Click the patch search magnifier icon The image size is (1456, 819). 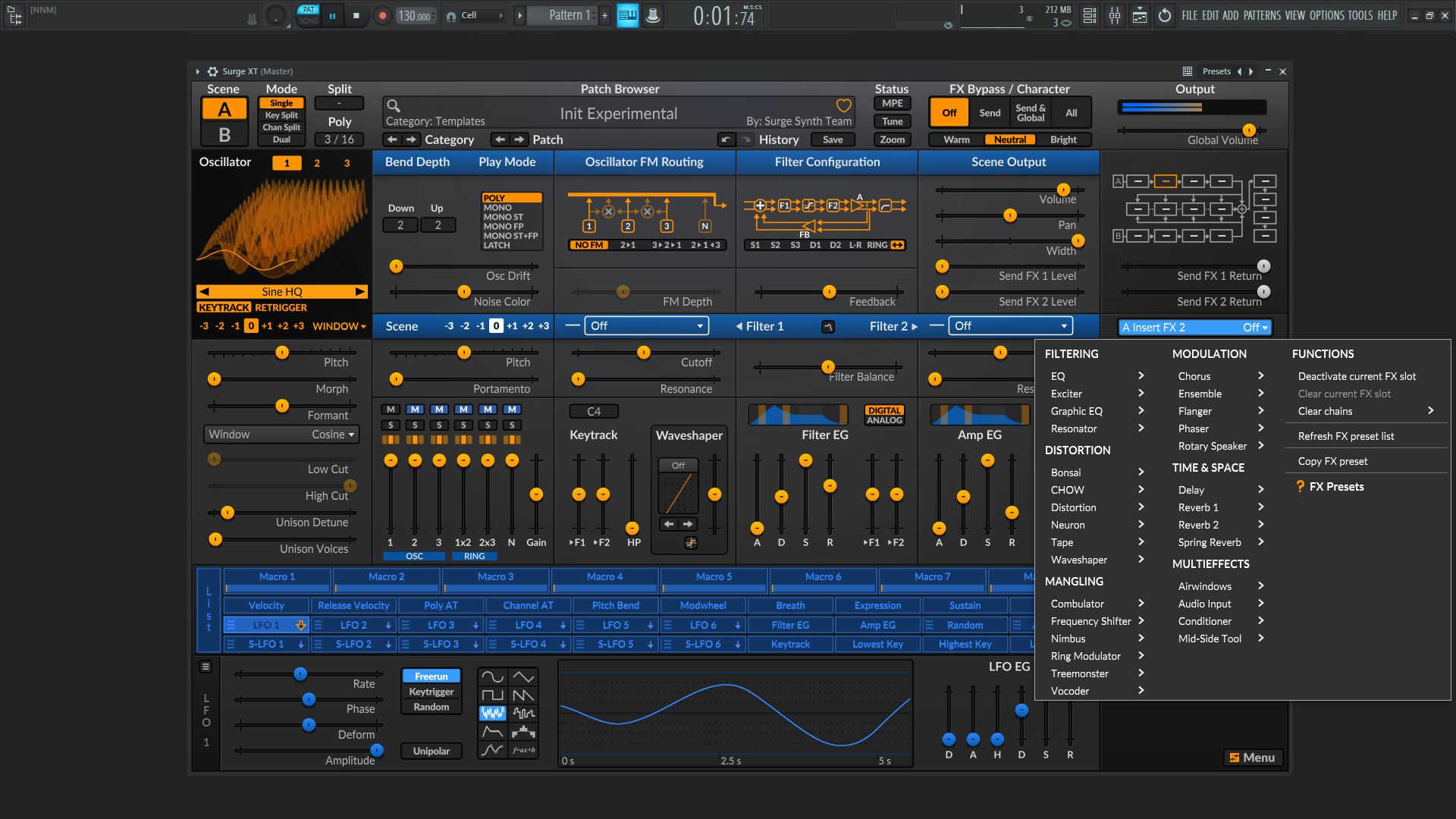(x=393, y=105)
